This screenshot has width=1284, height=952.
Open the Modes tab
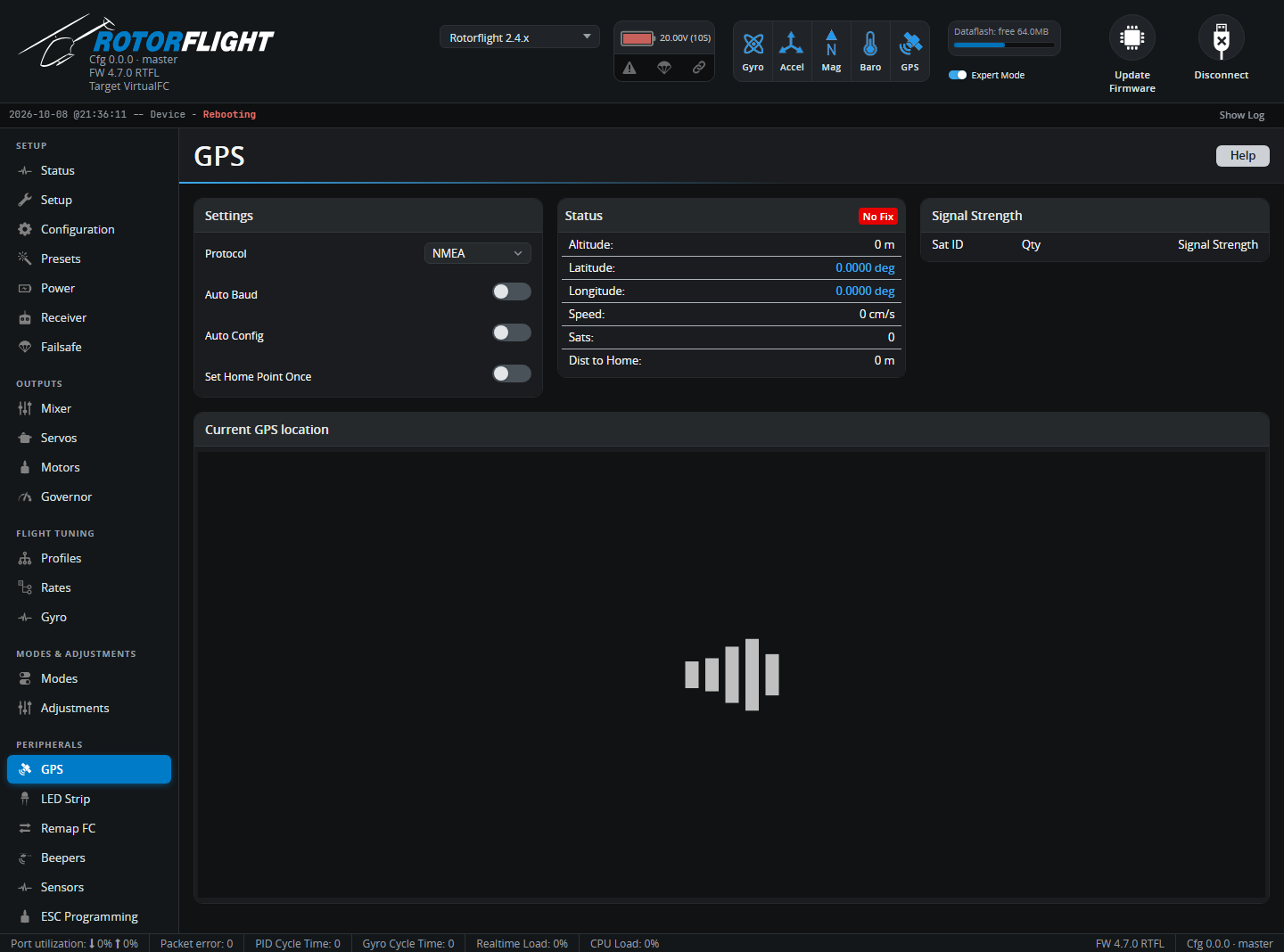click(89, 678)
